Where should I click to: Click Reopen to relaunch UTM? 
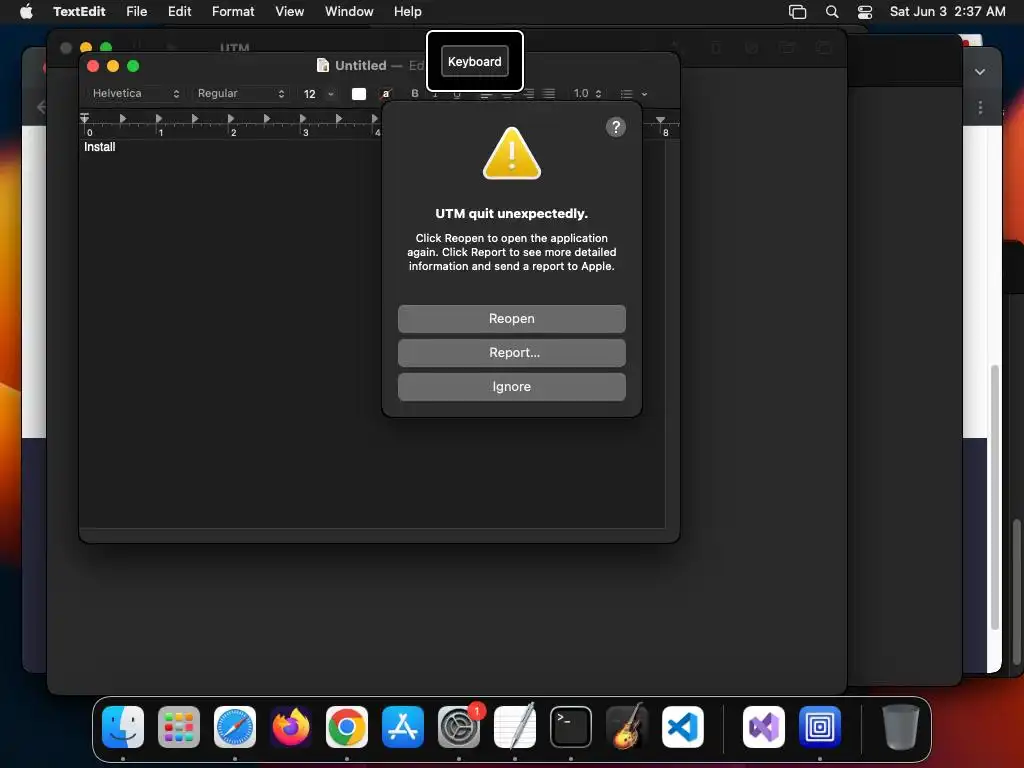pos(512,319)
